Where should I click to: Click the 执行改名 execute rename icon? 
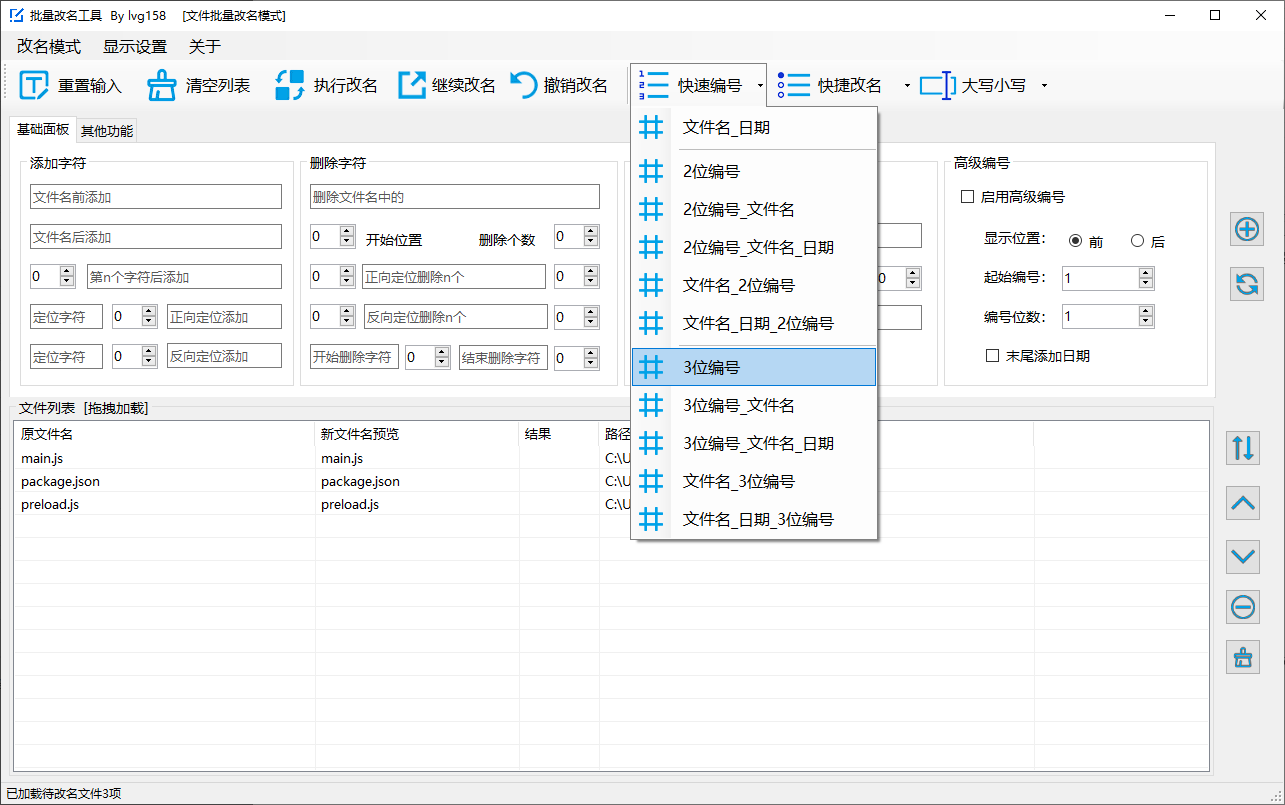click(x=290, y=86)
